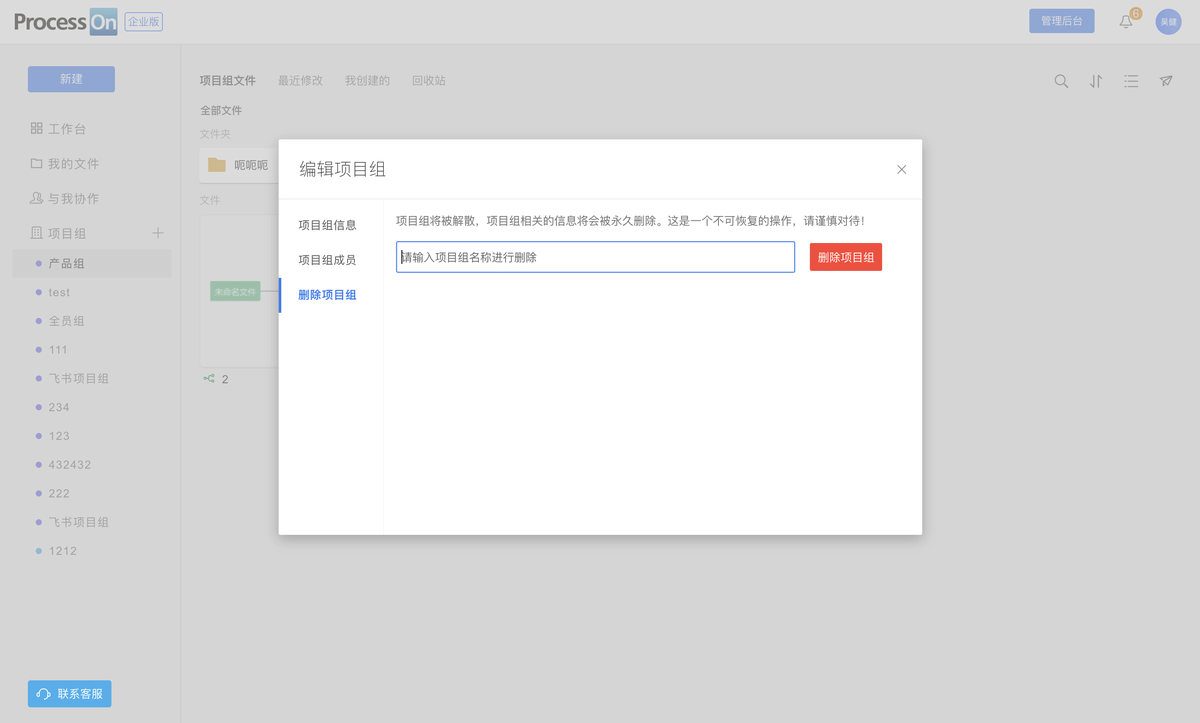This screenshot has height=723, width=1200.
Task: Open the 呃呃呃 folder
Action: pyautogui.click(x=239, y=165)
